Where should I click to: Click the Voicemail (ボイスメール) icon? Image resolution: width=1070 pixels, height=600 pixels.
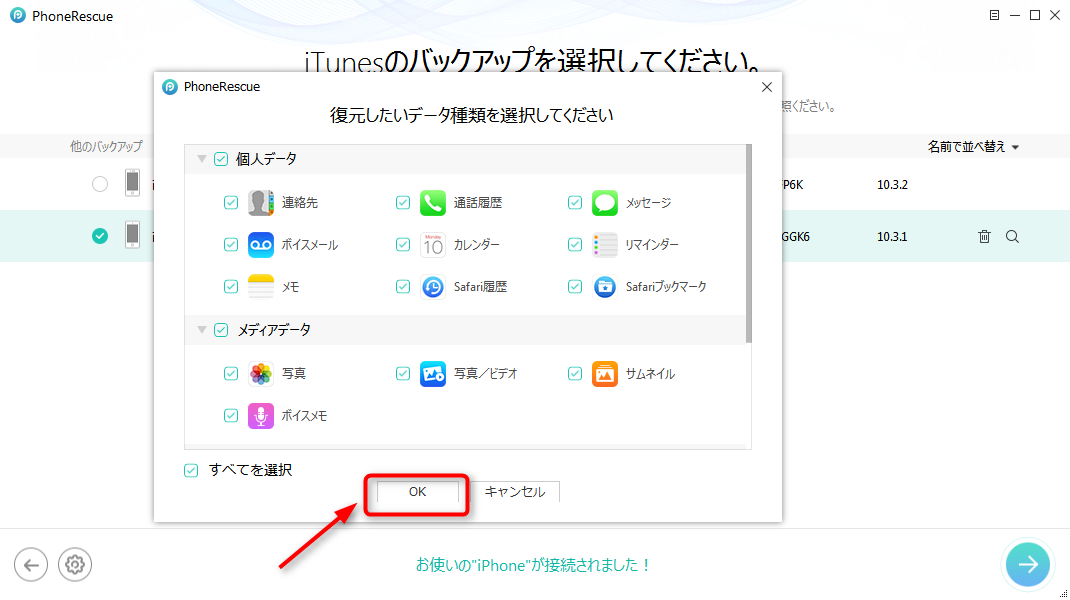click(261, 244)
